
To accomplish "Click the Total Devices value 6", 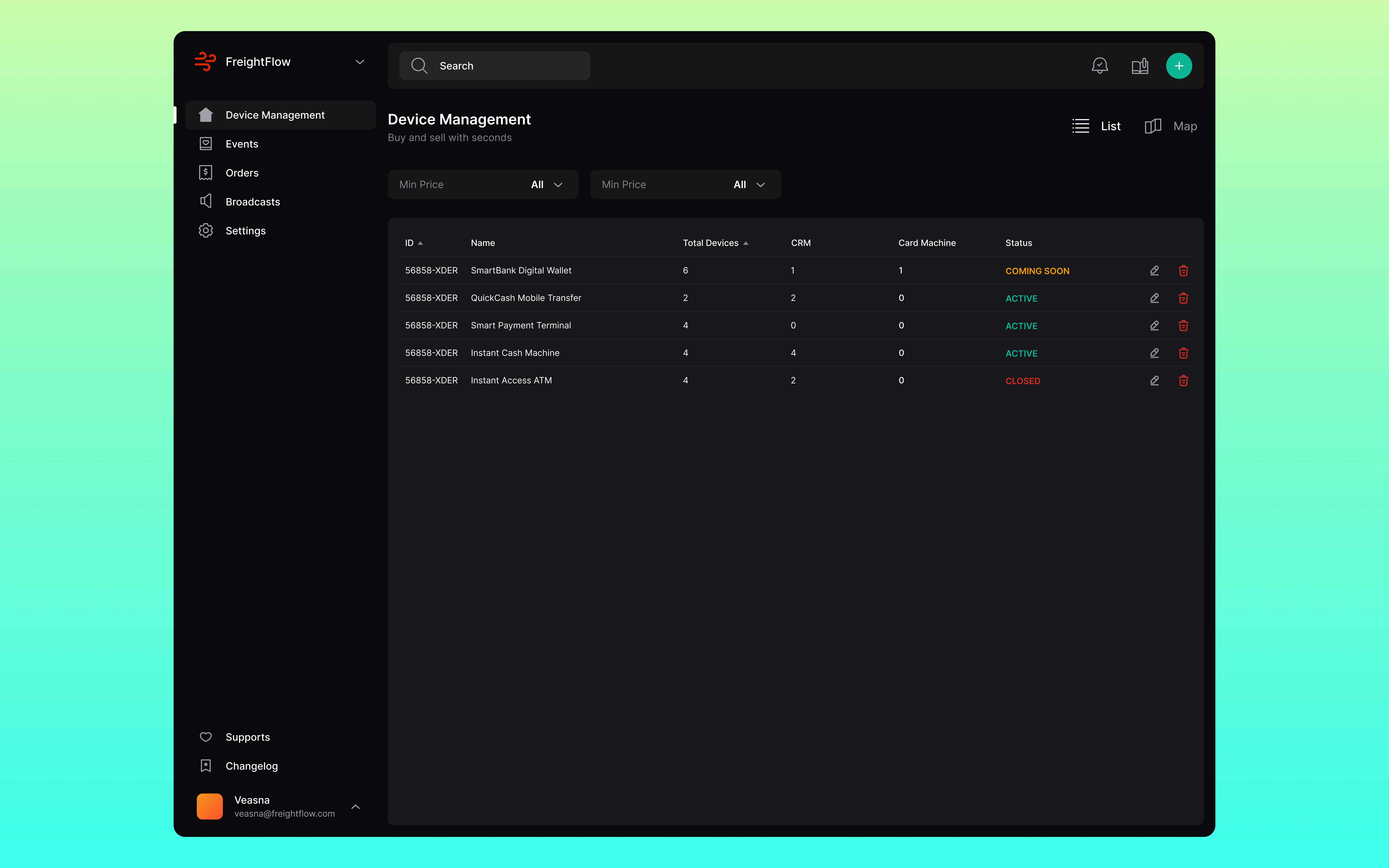I will click(x=685, y=270).
